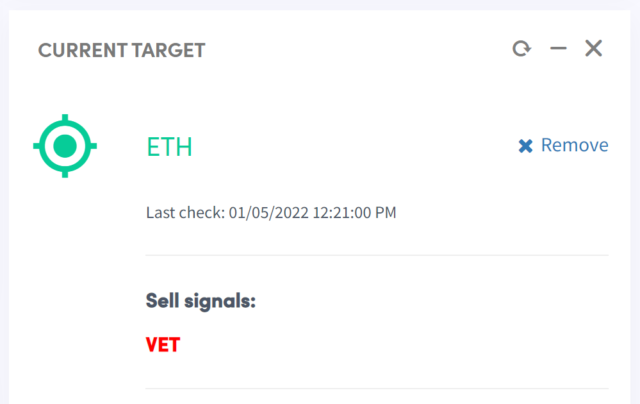The image size is (640, 404).
Task: Click the top tick of the crosshair icon
Action: [65, 118]
